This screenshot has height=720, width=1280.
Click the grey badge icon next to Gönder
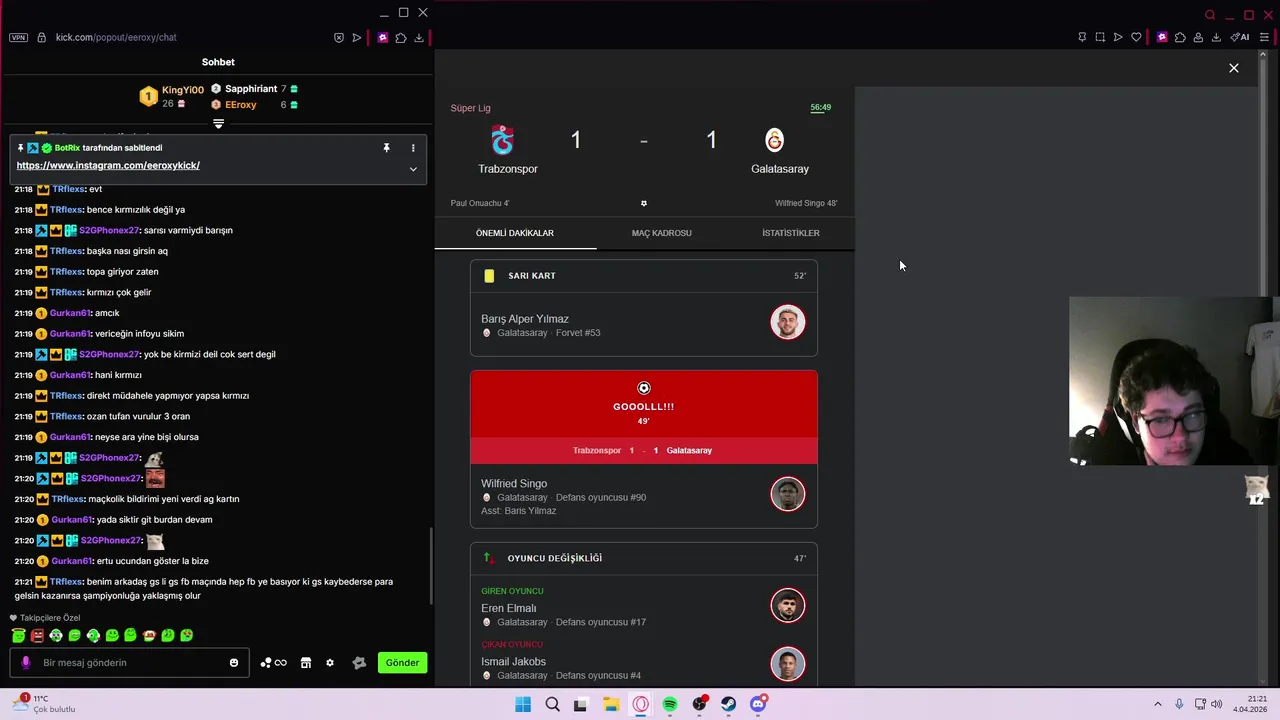coord(359,663)
